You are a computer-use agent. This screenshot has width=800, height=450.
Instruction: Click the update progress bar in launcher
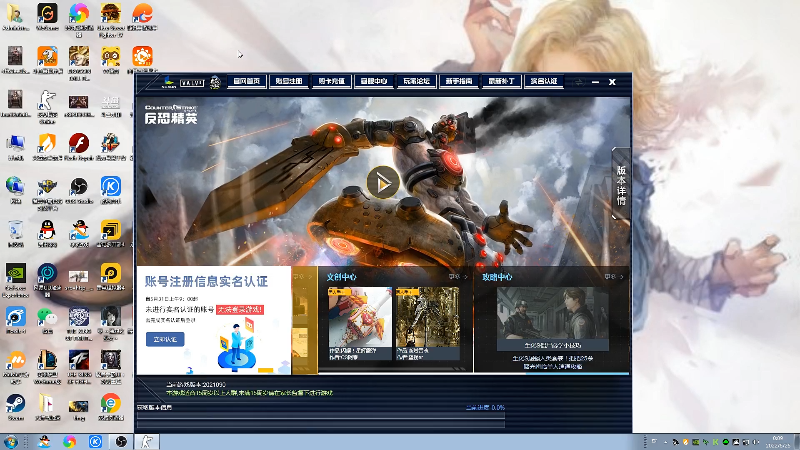[320, 417]
